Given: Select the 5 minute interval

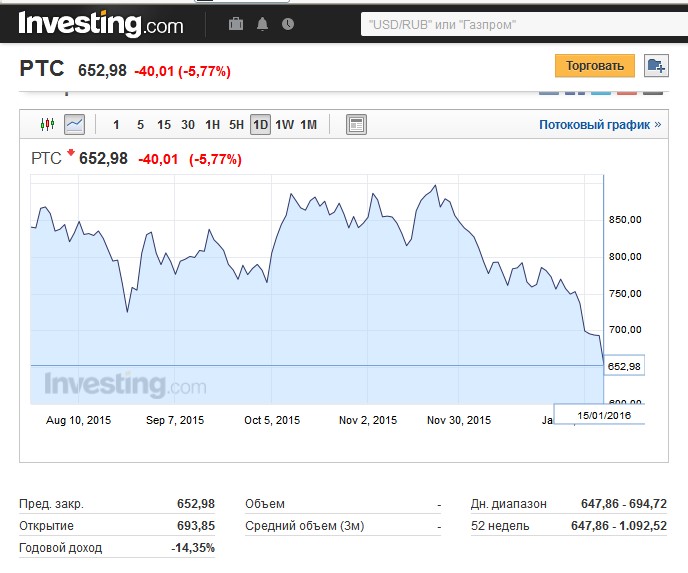Looking at the screenshot, I should (x=140, y=125).
